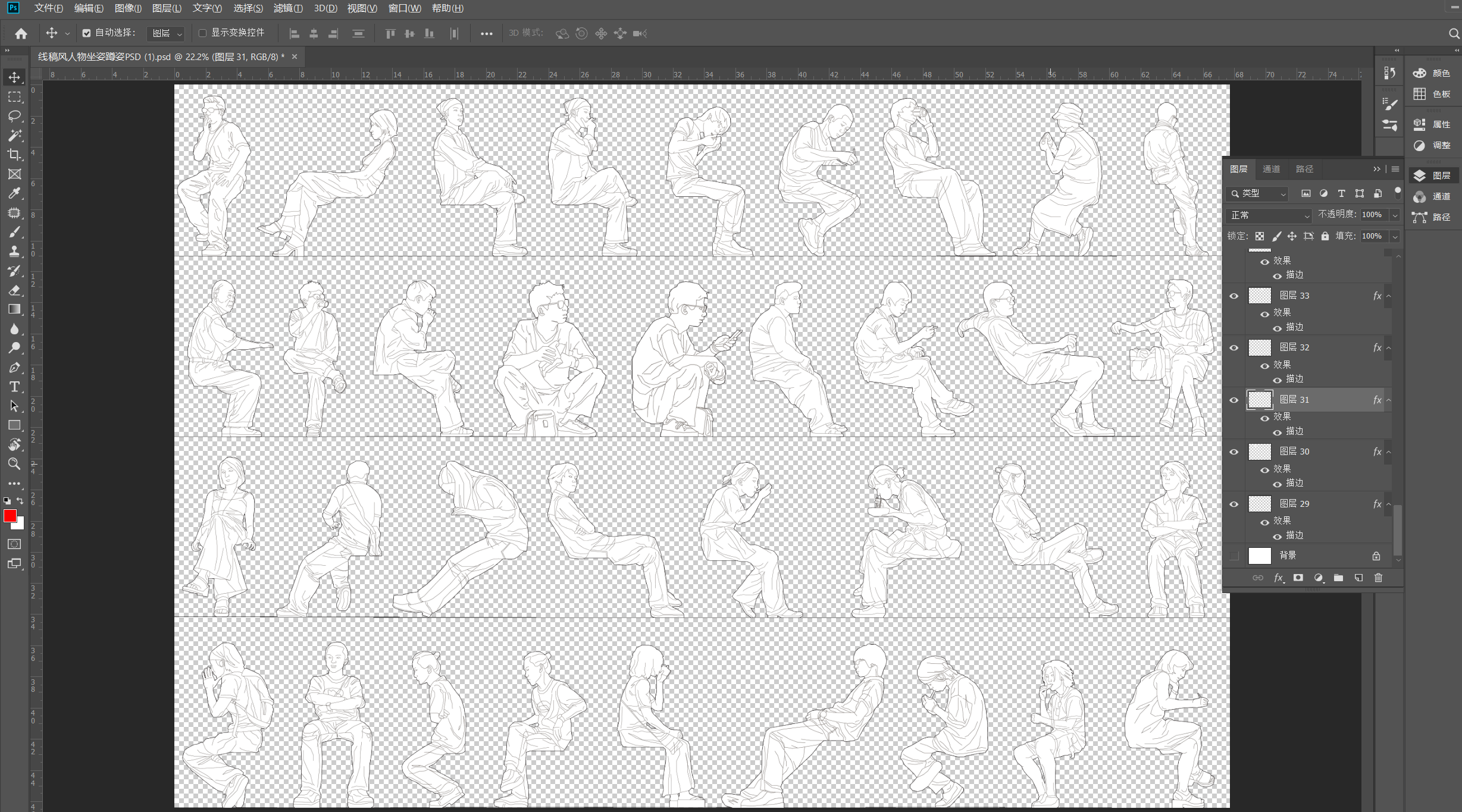1462x812 pixels.
Task: Create a new adjustment layer
Action: point(1319,578)
